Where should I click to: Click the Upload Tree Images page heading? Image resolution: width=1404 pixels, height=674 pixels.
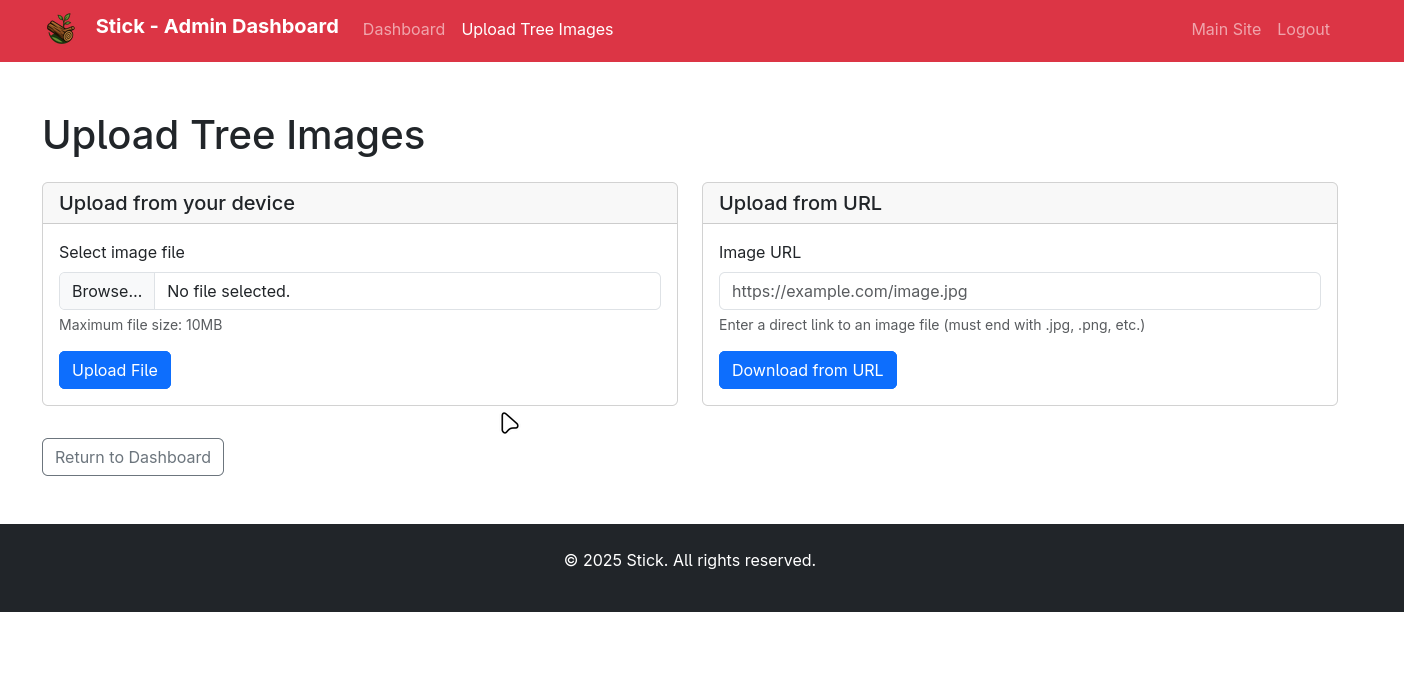coord(233,135)
